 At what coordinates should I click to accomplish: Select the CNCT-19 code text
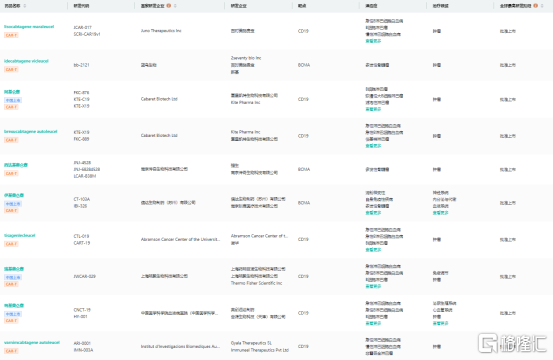tap(82, 310)
